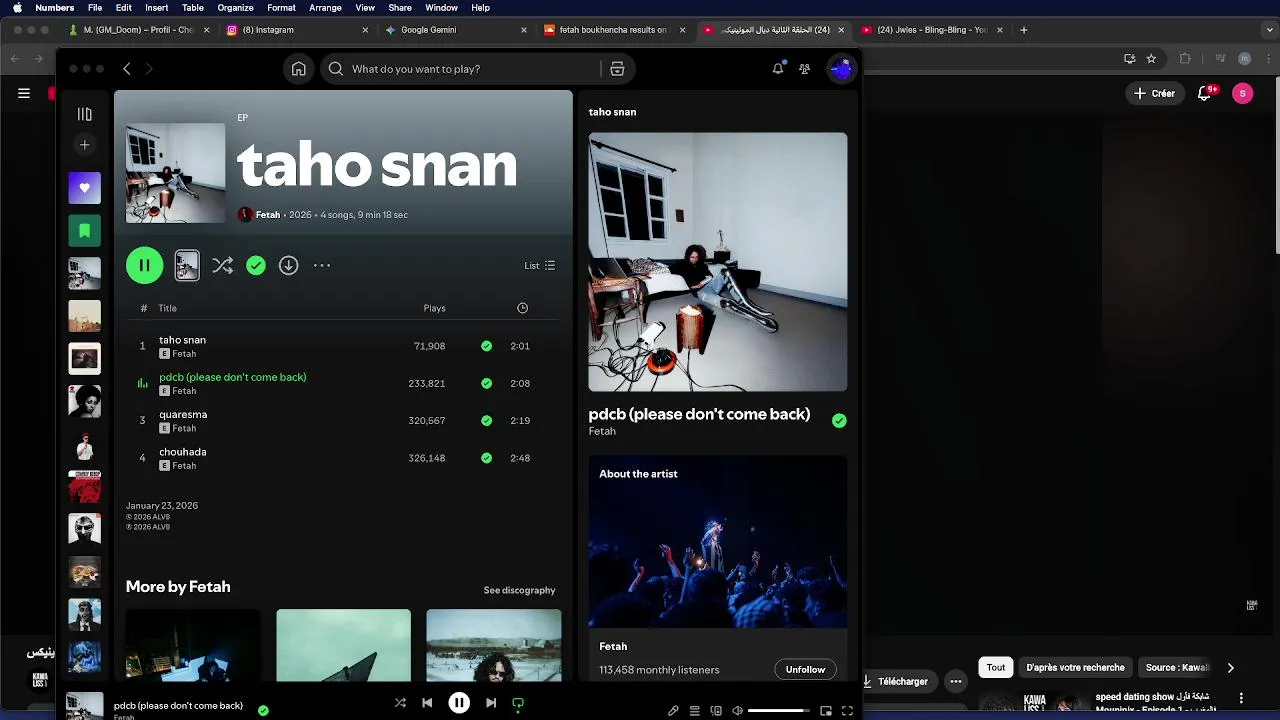The width and height of the screenshot is (1280, 720).
Task: Pause the EP with large green button
Action: 145,265
